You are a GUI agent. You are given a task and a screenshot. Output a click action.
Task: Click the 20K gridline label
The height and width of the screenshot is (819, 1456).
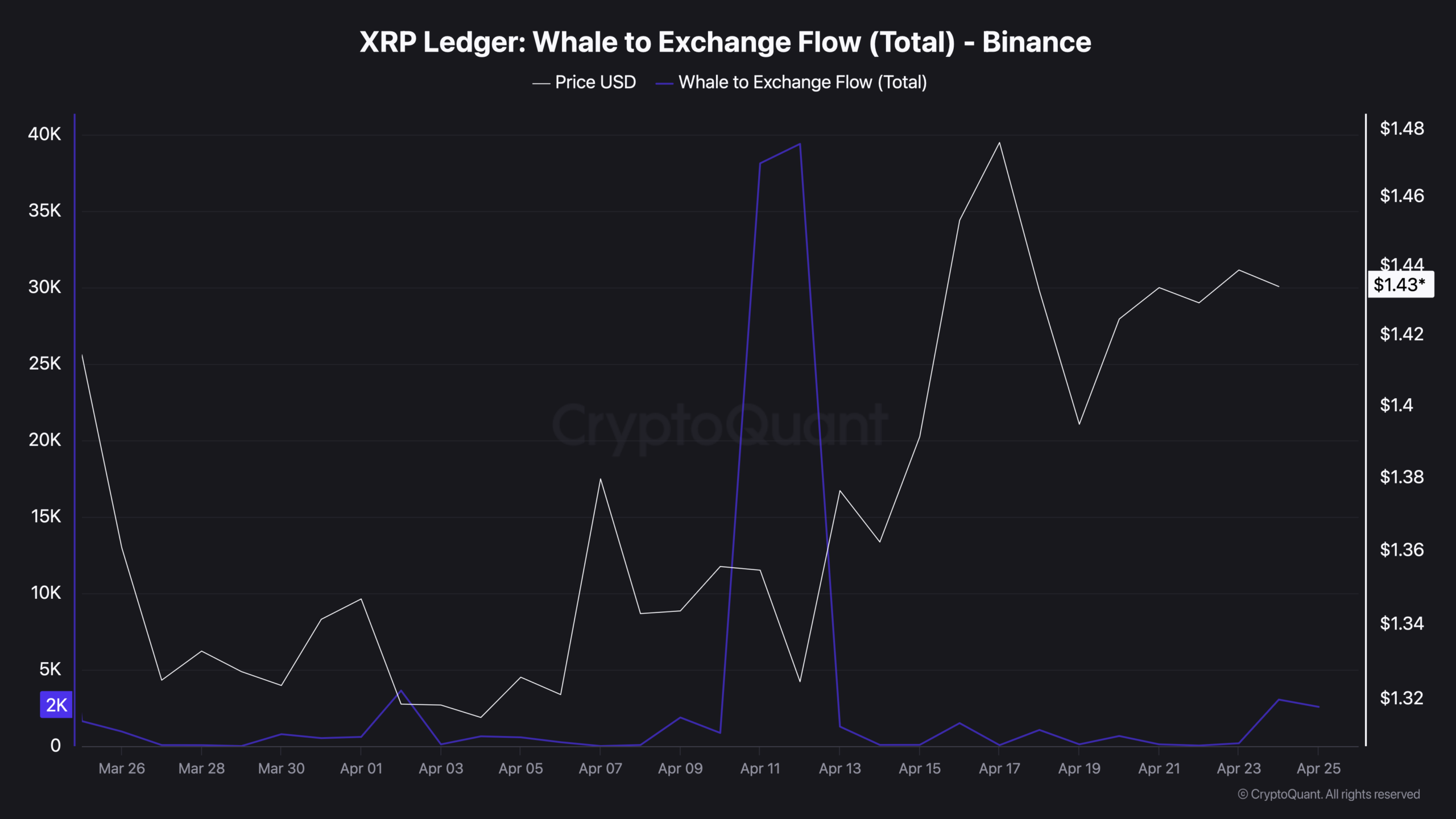click(44, 440)
